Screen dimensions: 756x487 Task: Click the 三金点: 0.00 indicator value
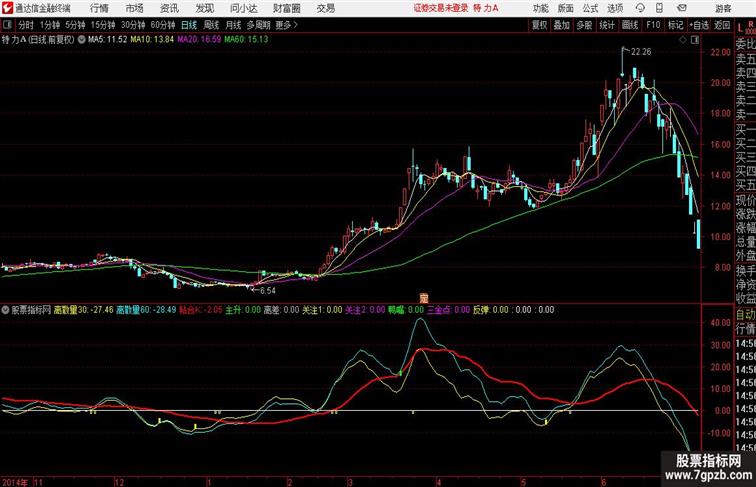pyautogui.click(x=448, y=310)
